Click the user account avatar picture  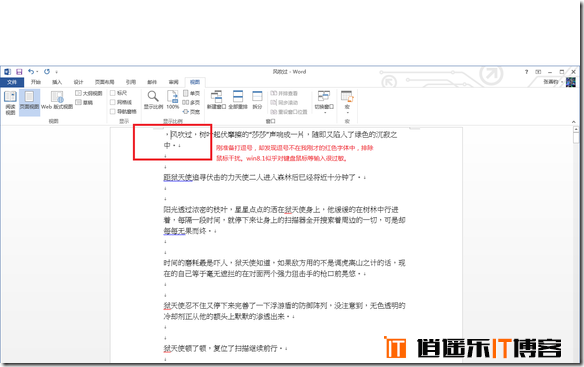pos(571,82)
